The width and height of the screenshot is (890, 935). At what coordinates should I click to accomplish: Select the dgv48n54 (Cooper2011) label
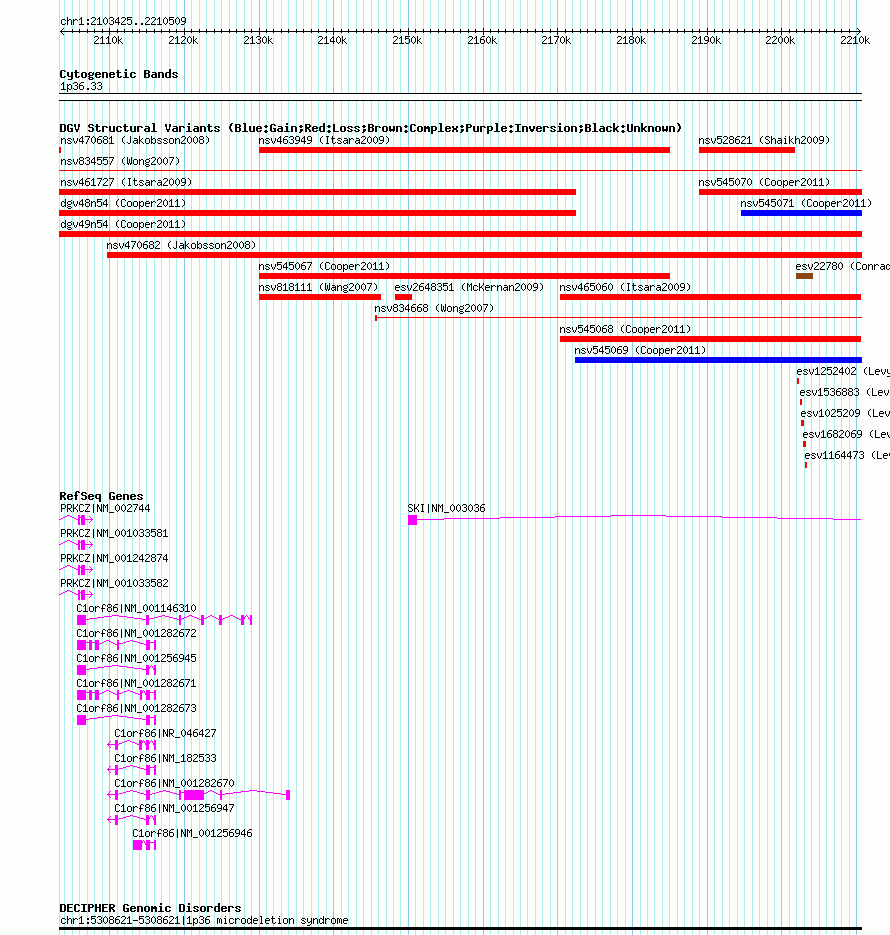click(123, 203)
